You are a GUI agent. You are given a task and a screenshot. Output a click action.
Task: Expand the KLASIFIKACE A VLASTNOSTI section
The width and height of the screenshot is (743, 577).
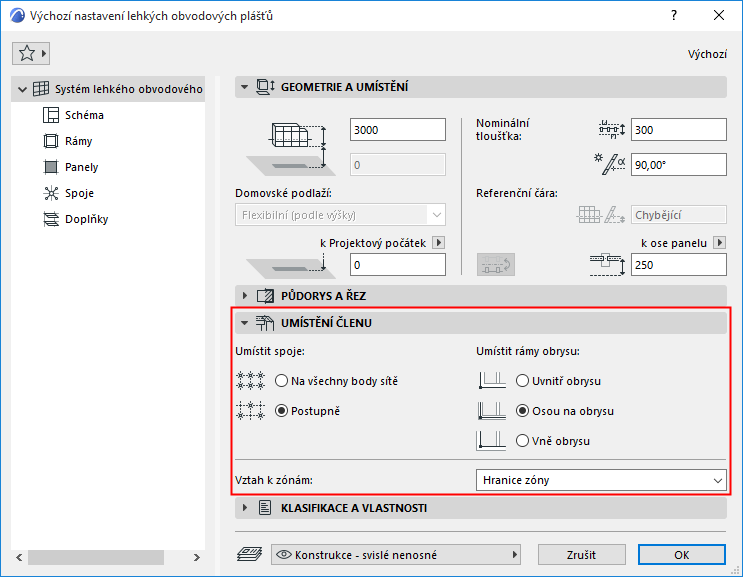245,508
